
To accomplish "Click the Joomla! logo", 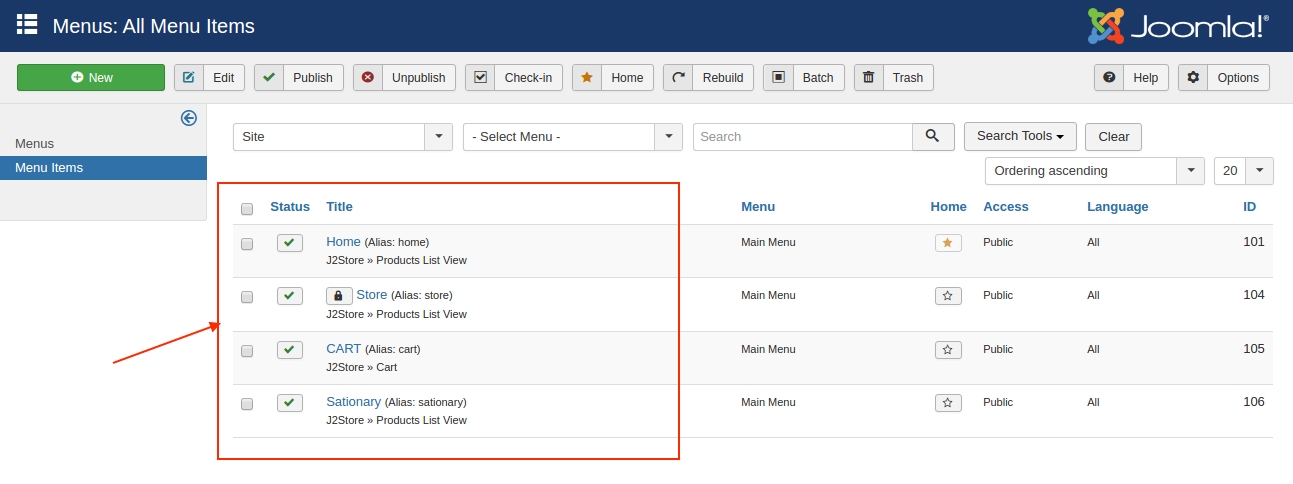I will [1178, 26].
